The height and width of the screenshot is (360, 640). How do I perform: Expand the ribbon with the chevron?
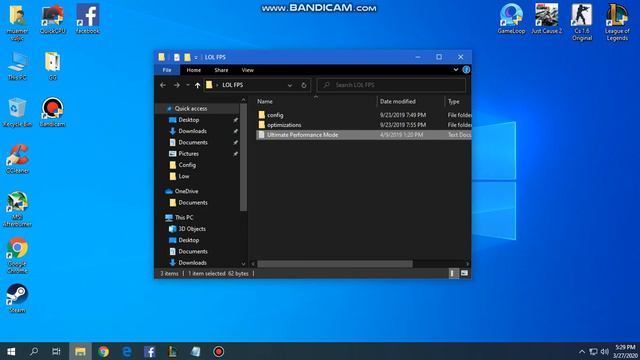(456, 70)
